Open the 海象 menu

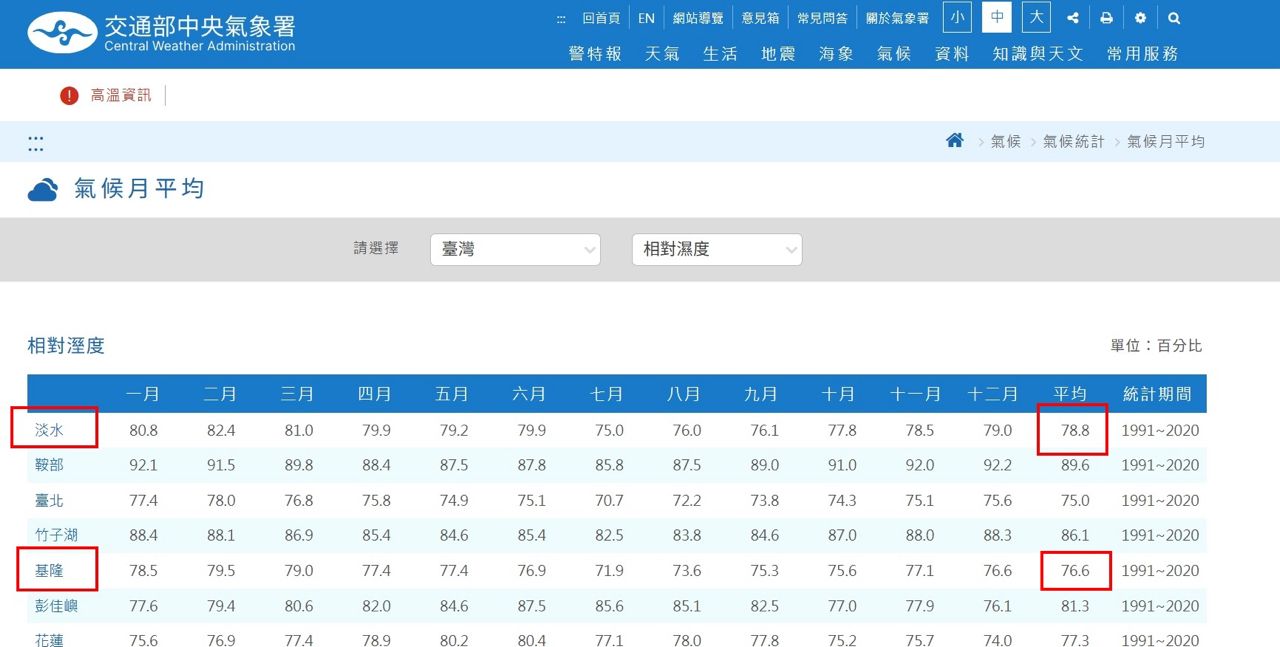(836, 54)
